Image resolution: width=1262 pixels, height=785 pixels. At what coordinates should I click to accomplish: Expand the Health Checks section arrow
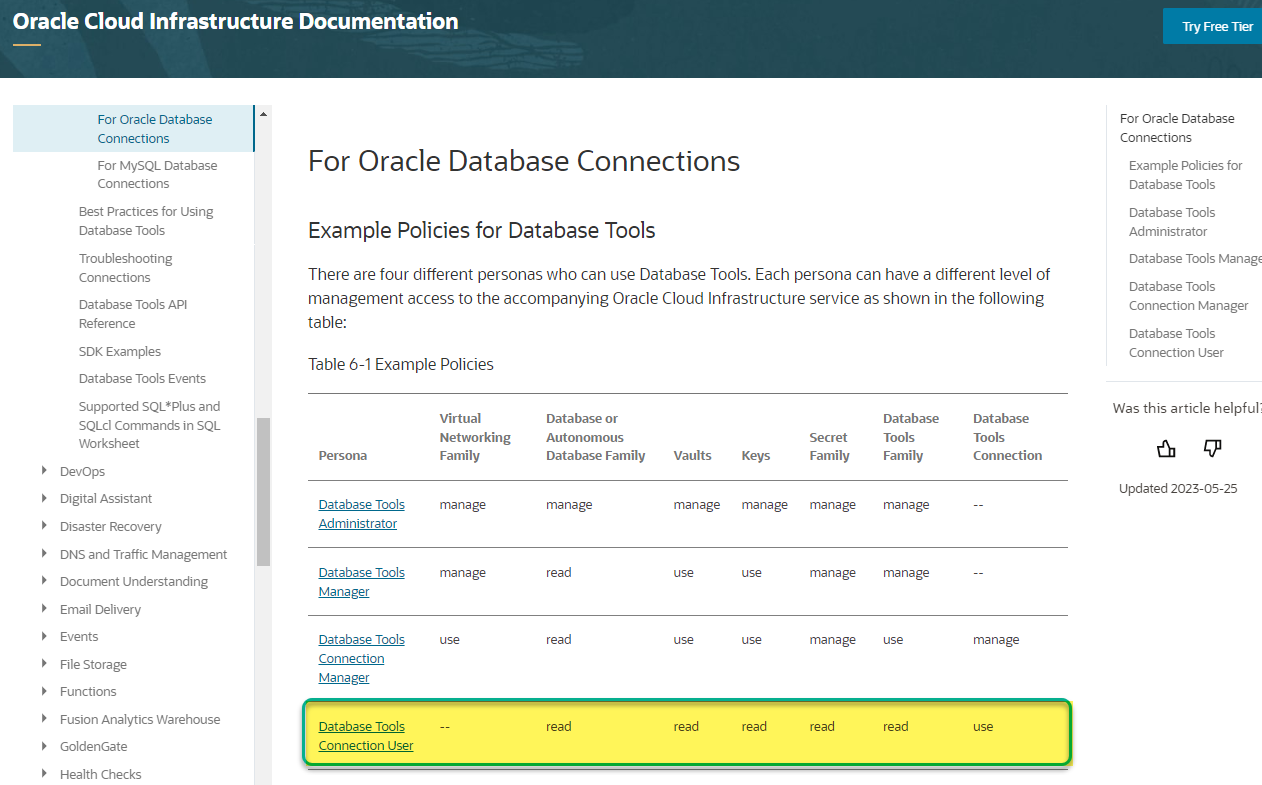click(44, 774)
